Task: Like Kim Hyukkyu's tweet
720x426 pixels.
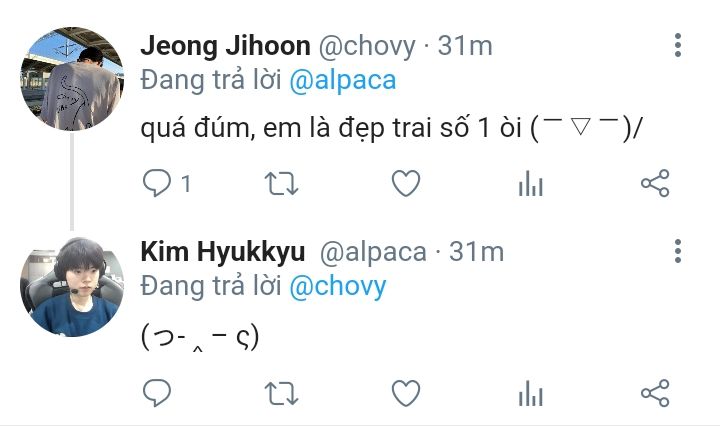Action: coord(406,393)
